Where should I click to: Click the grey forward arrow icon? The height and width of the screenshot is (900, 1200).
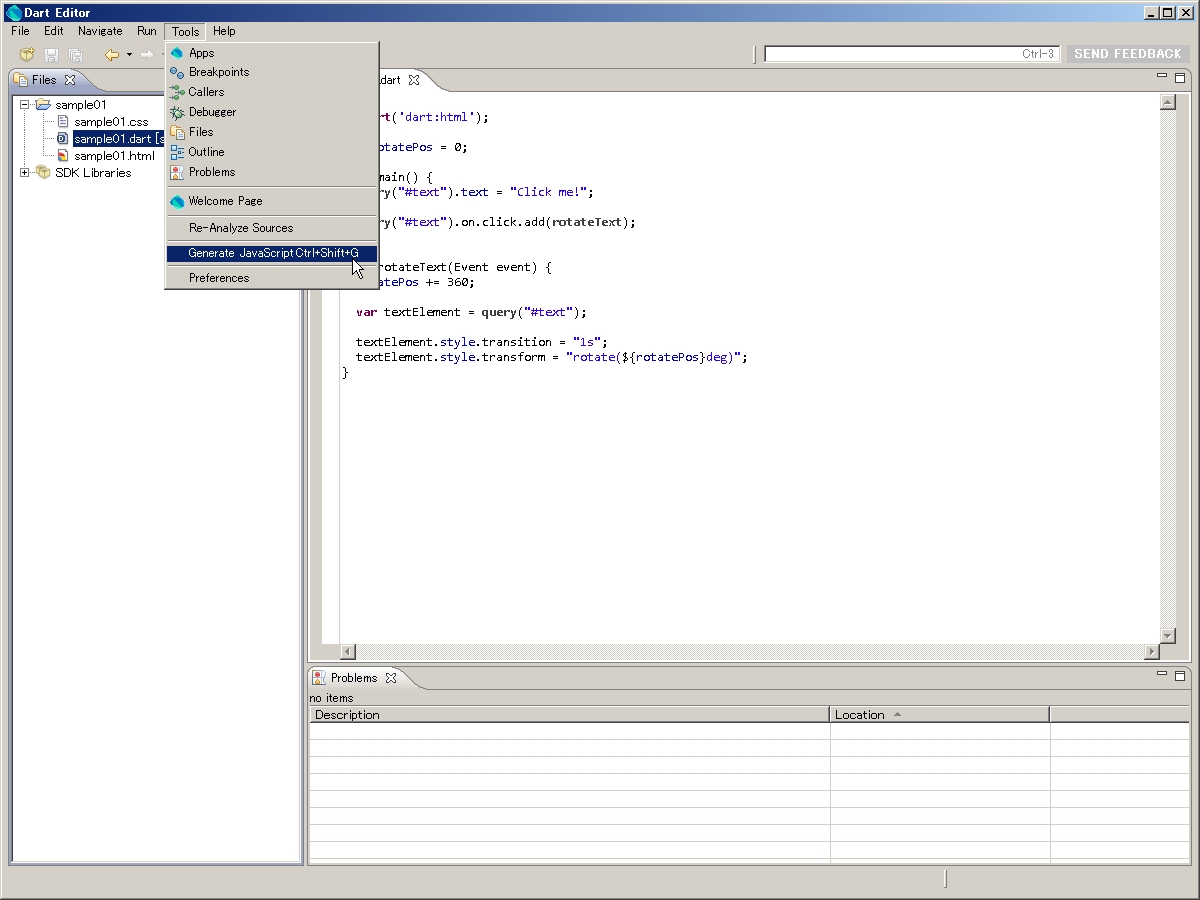tap(147, 55)
